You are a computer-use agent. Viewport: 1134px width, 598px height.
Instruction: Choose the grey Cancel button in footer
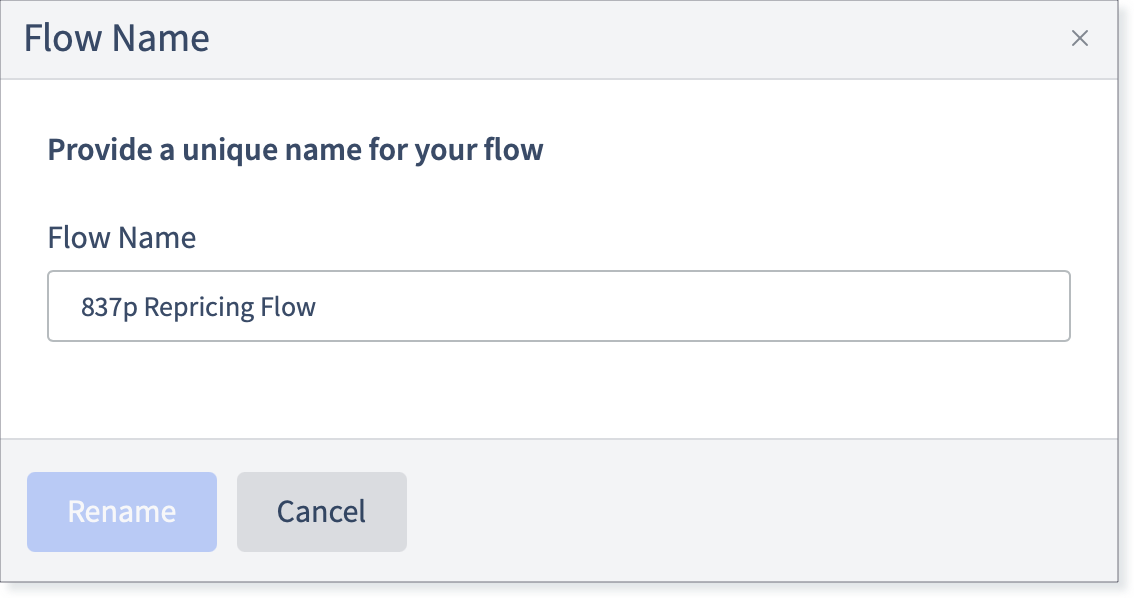tap(322, 512)
